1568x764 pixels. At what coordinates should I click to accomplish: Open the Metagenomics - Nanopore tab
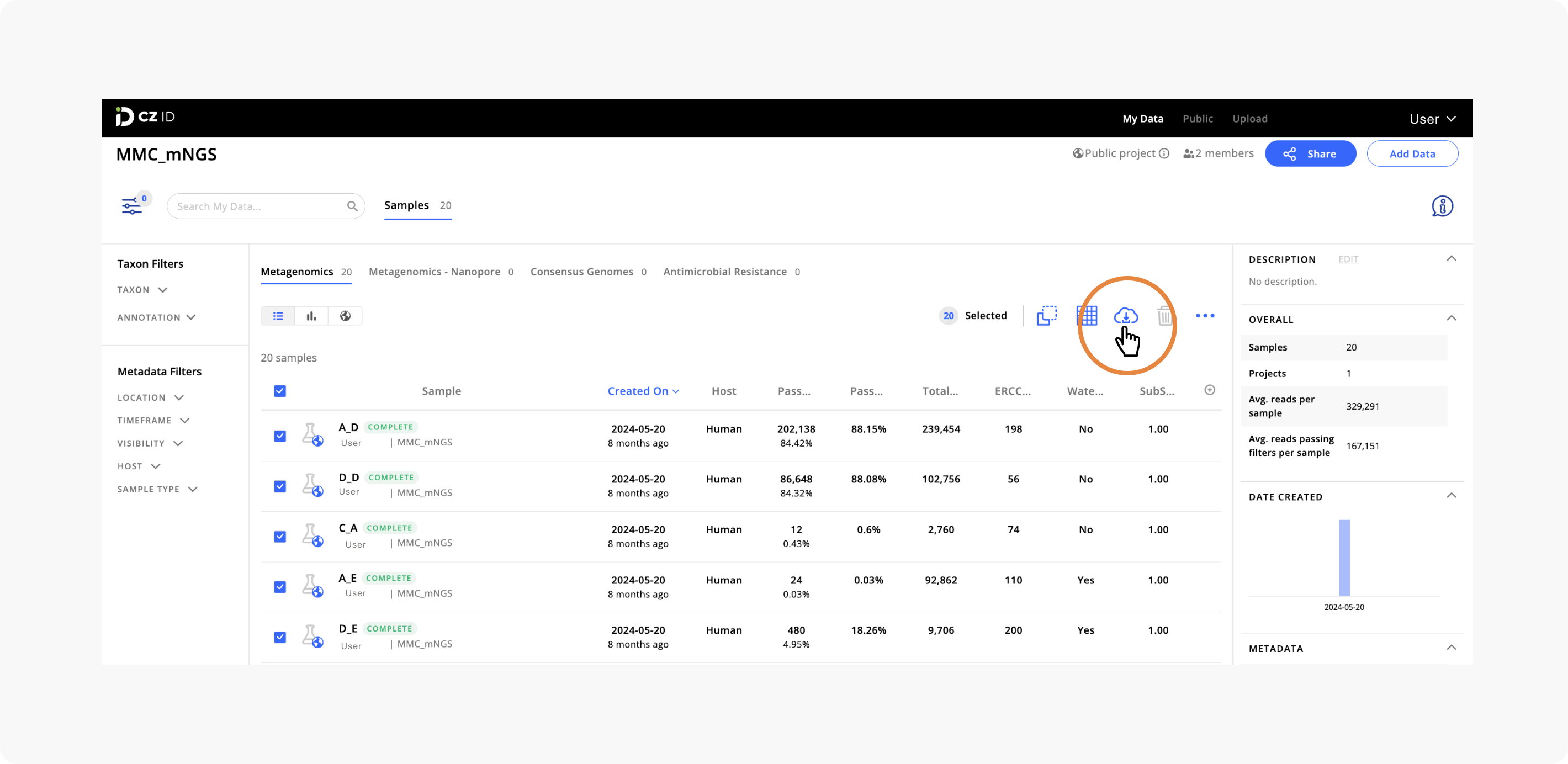tap(441, 272)
